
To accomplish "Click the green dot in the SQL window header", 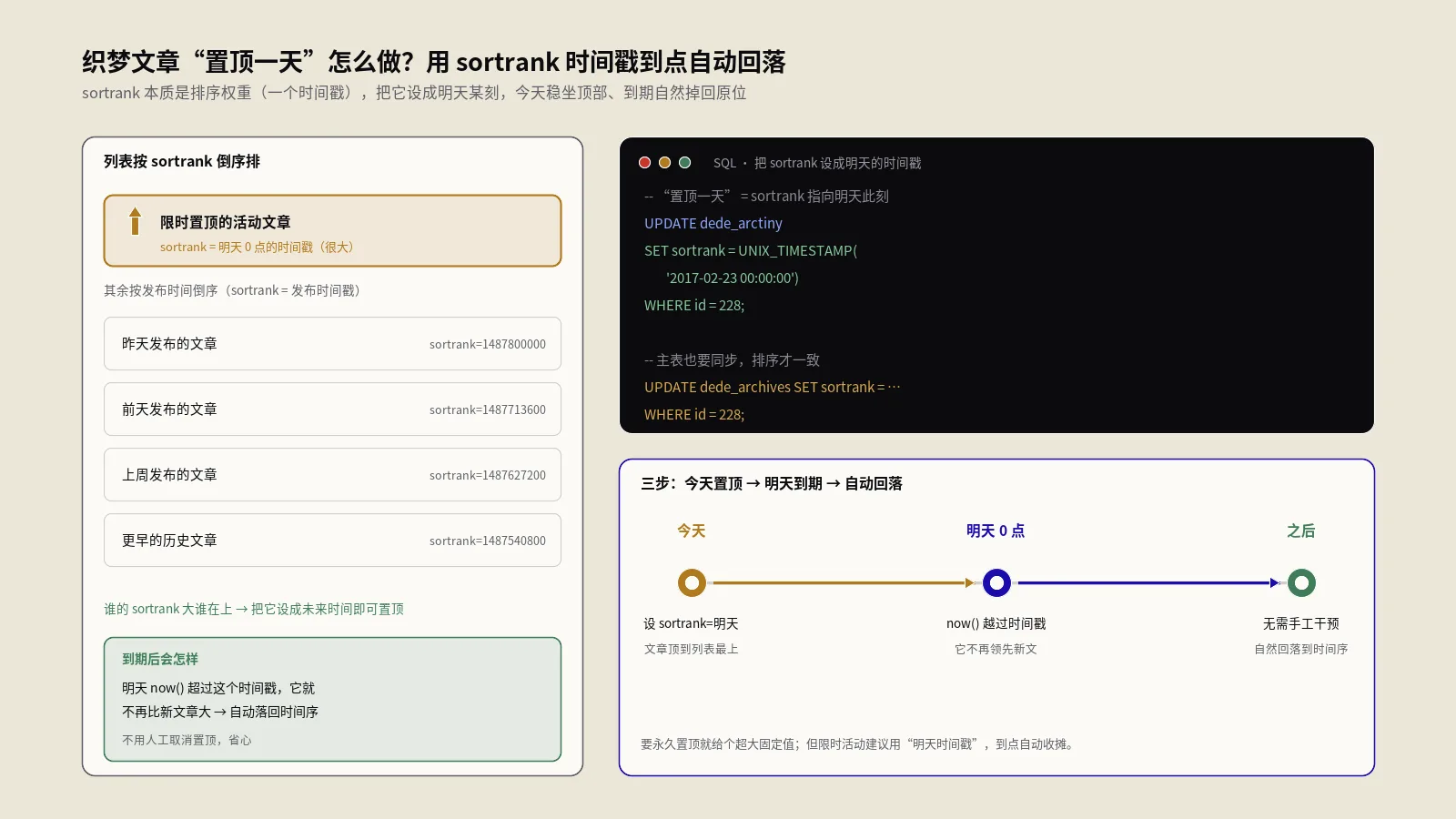I will [x=685, y=163].
